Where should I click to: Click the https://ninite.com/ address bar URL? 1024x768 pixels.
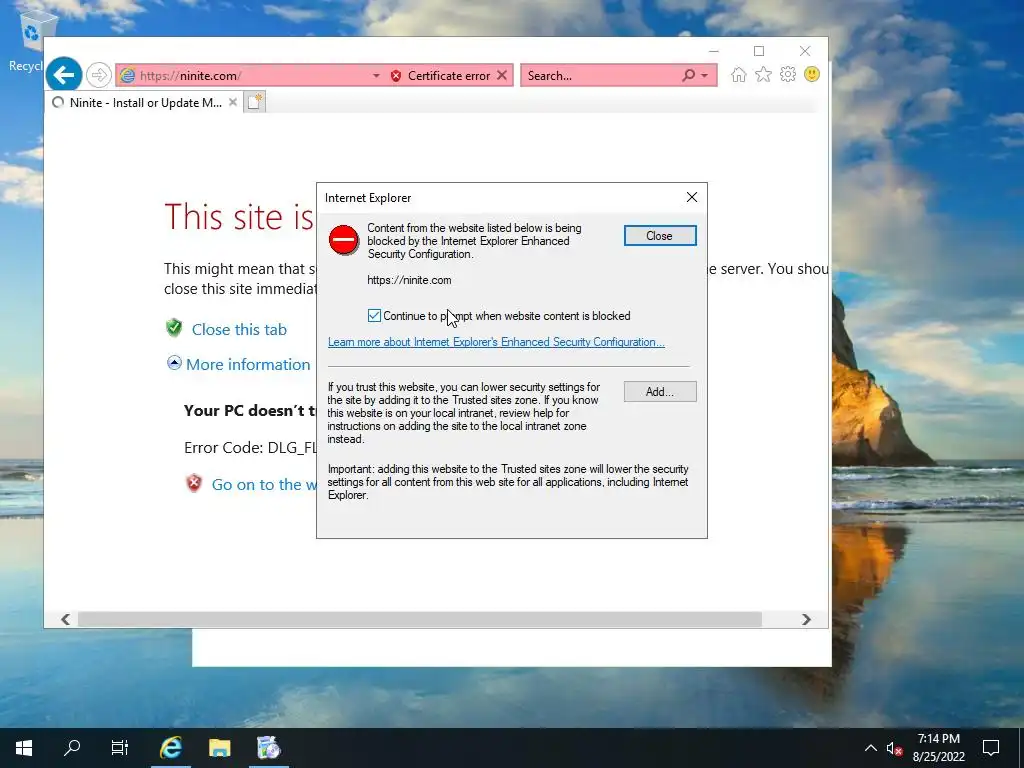tap(191, 76)
